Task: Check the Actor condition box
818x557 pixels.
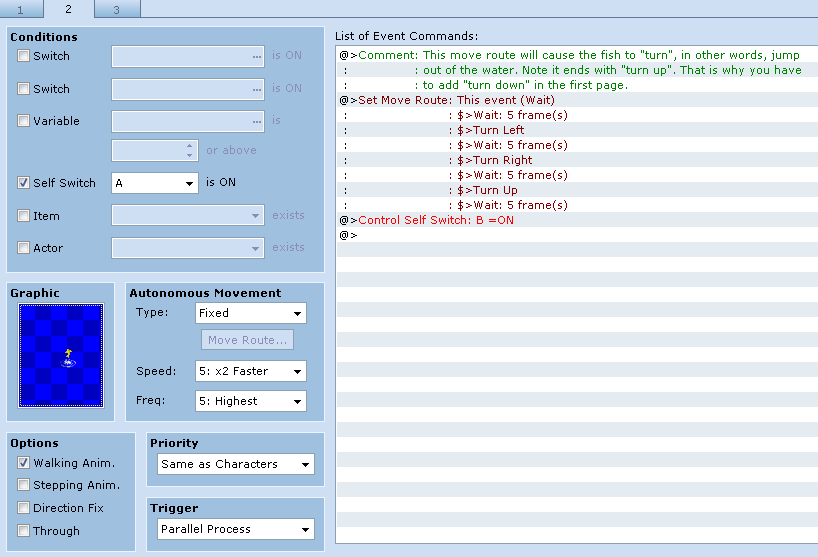Action: tap(23, 248)
